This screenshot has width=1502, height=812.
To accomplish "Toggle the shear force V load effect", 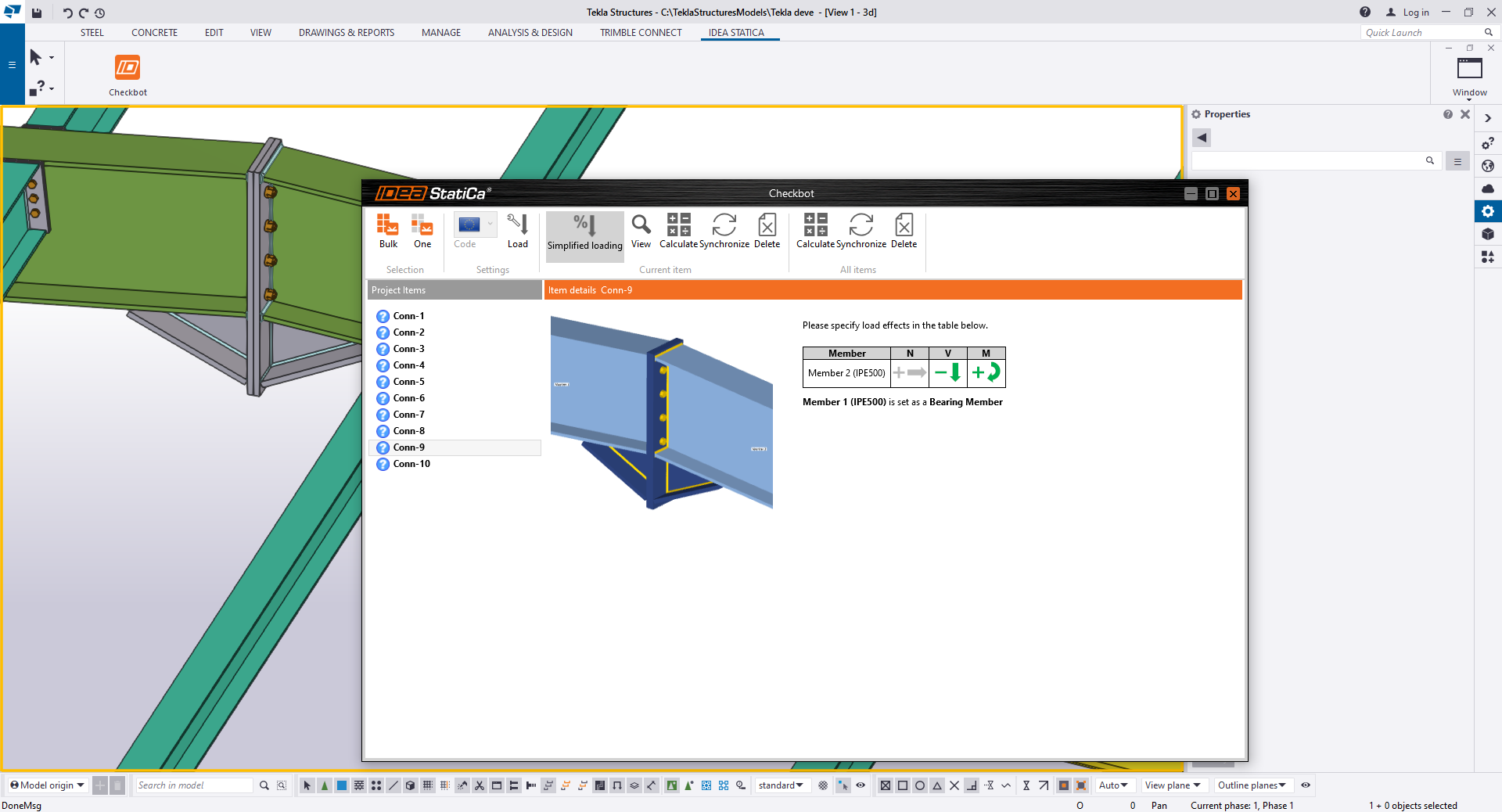I will tap(948, 373).
